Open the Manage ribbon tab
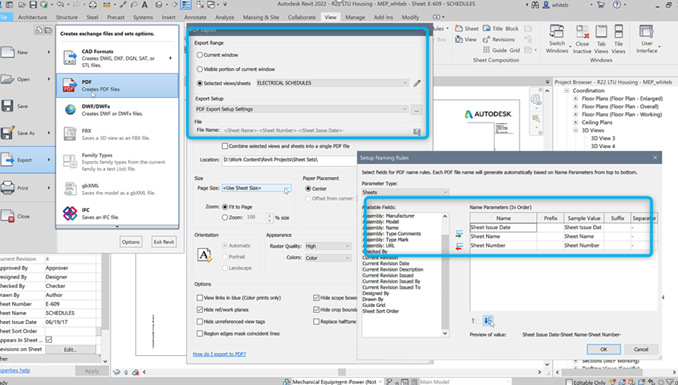This screenshot has width=678, height=385. tap(355, 17)
